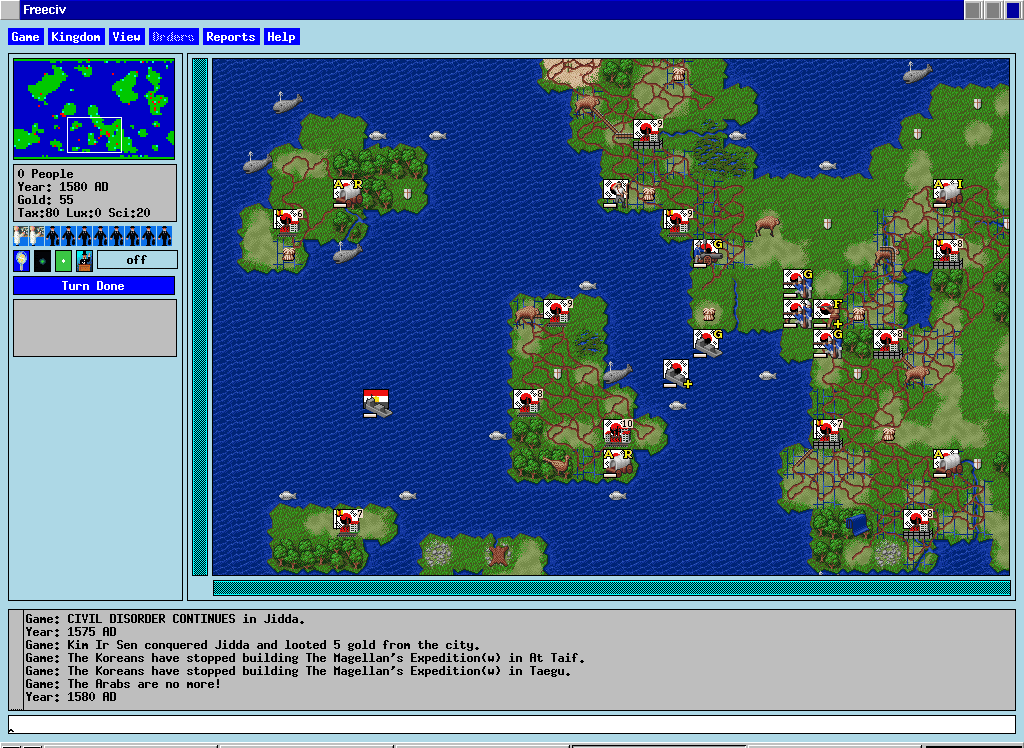
Task: Select the ship with plus sign in open sea
Action: 677,373
